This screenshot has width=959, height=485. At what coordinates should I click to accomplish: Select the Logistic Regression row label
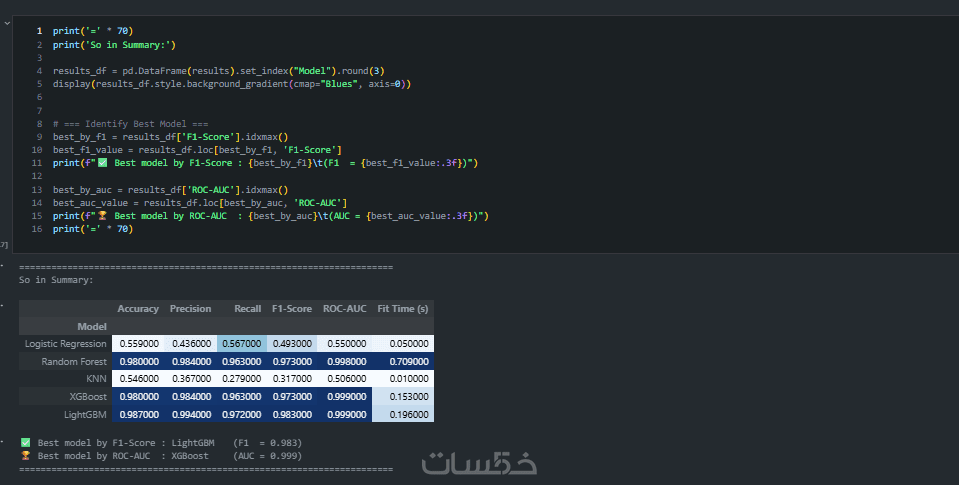[65, 344]
